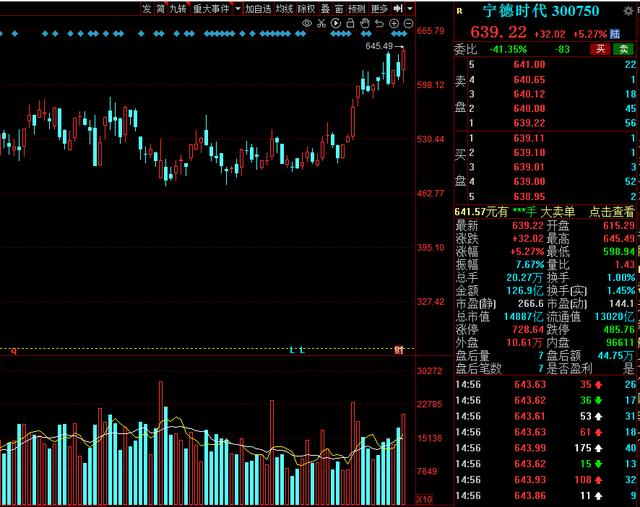Click sell level 4 price 640.65
Viewport: 640px width, 507px height.
tap(529, 80)
